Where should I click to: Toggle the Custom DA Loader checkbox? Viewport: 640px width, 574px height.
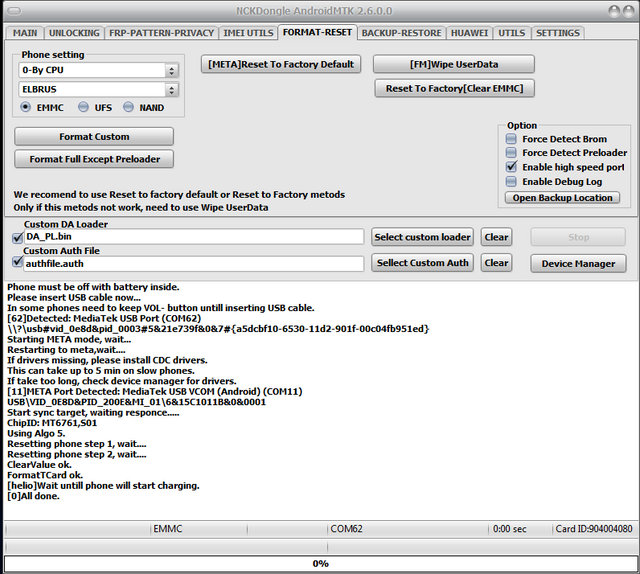(x=18, y=237)
